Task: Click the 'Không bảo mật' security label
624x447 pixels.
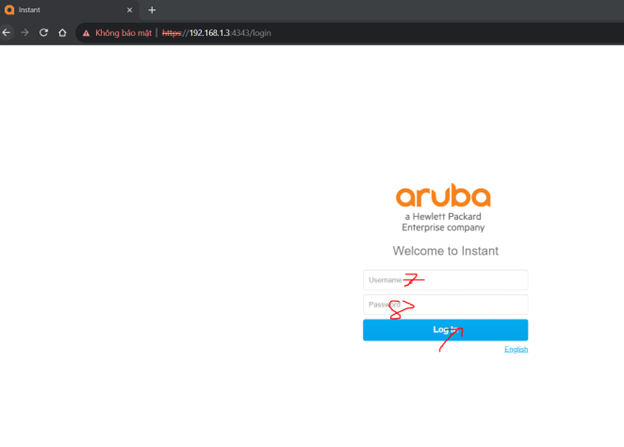Action: 122,33
